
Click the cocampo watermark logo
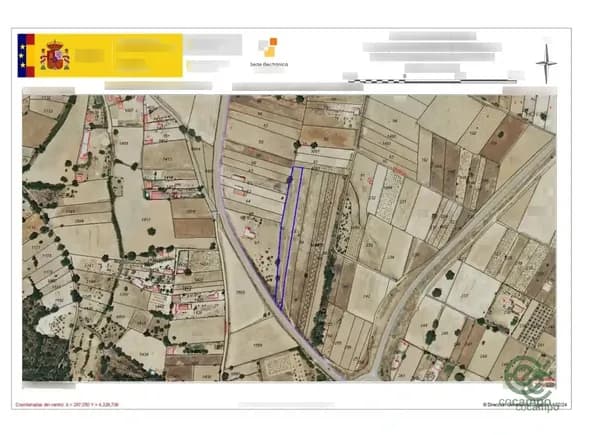(x=528, y=380)
